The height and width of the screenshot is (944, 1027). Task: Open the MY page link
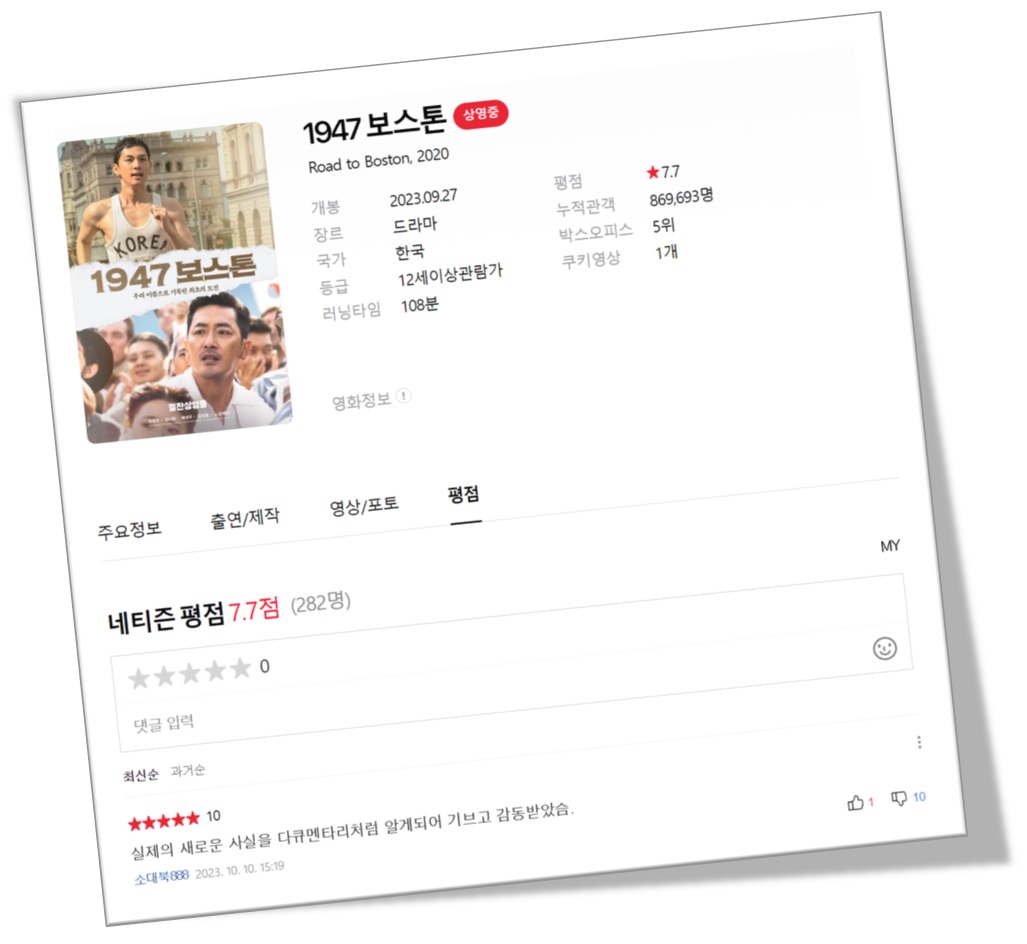coord(891,545)
